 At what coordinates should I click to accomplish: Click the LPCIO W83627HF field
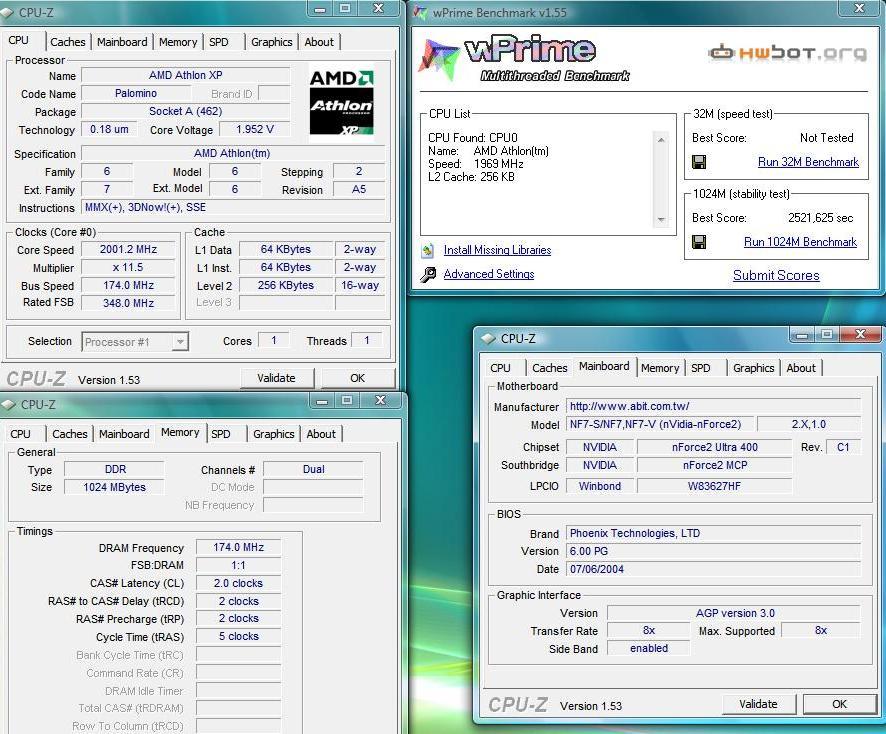click(x=715, y=486)
